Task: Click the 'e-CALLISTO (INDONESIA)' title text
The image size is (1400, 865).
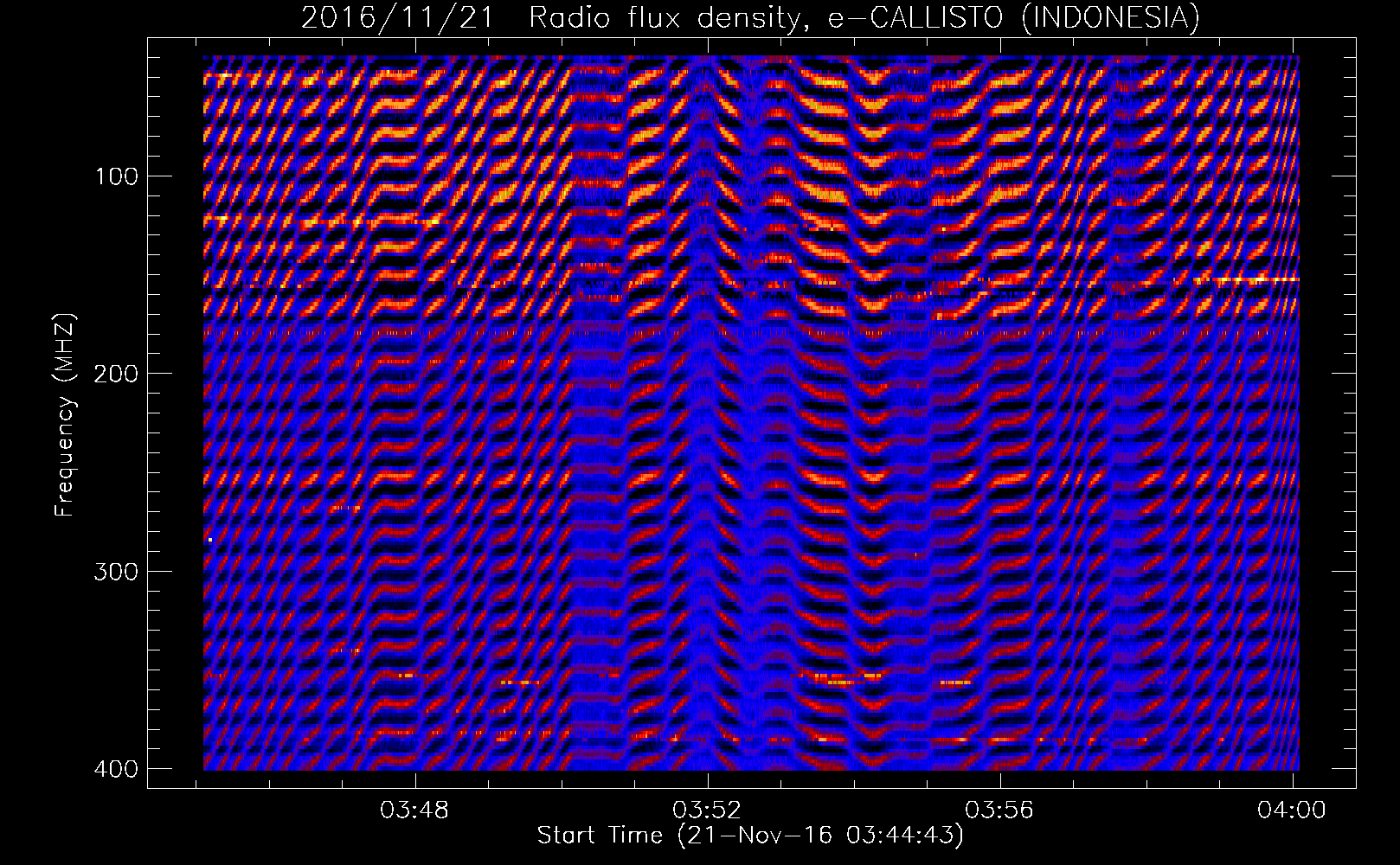Action: pyautogui.click(x=1014, y=17)
